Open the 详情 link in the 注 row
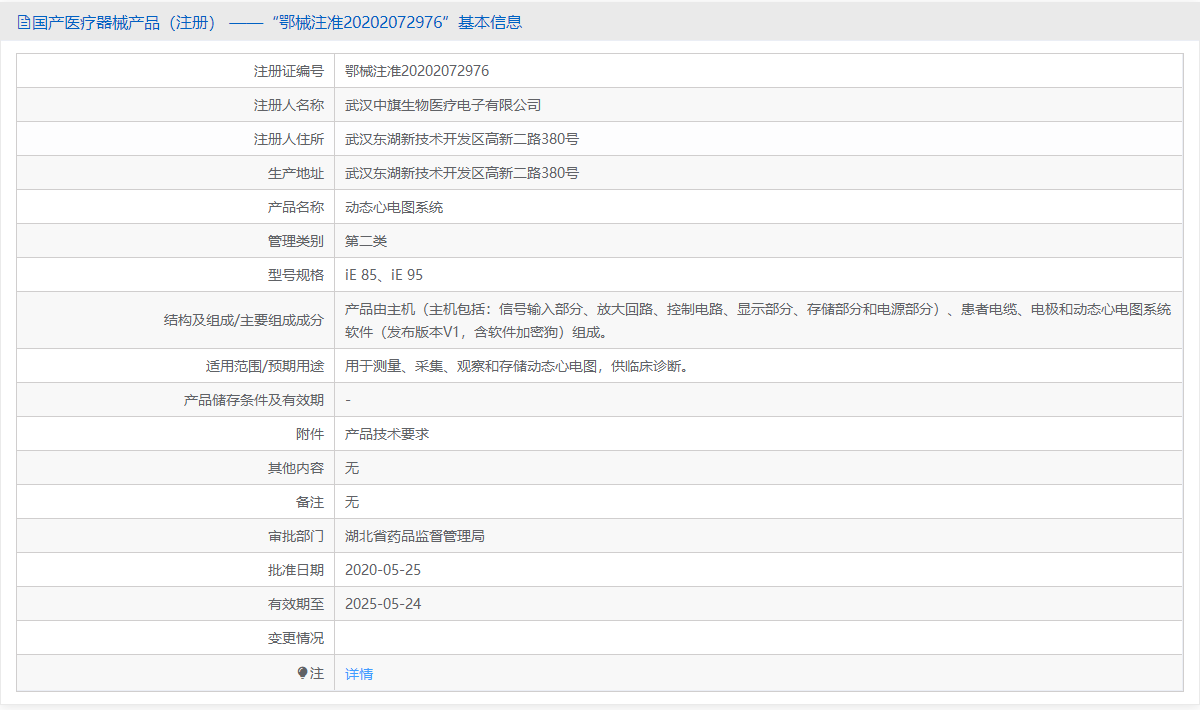This screenshot has width=1200, height=710. pyautogui.click(x=359, y=674)
